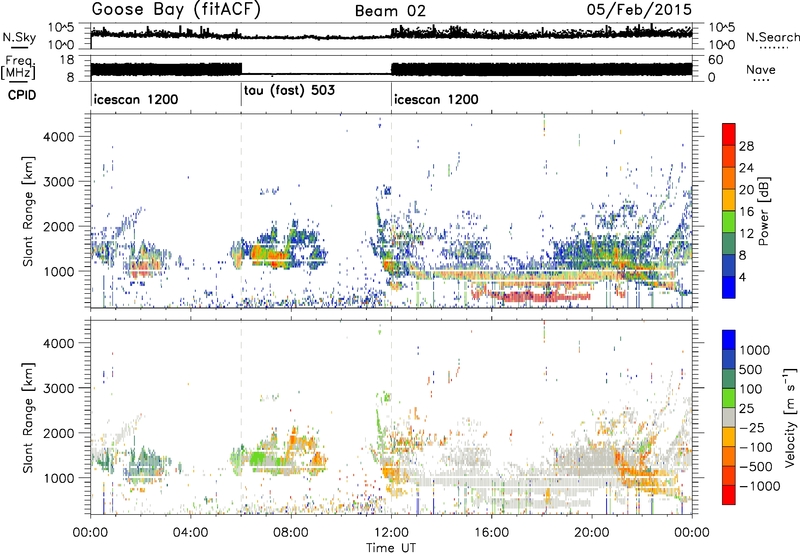Click the 'Velocity [m s-1]' colorbar title
The width and height of the screenshot is (800, 554).
pos(790,417)
